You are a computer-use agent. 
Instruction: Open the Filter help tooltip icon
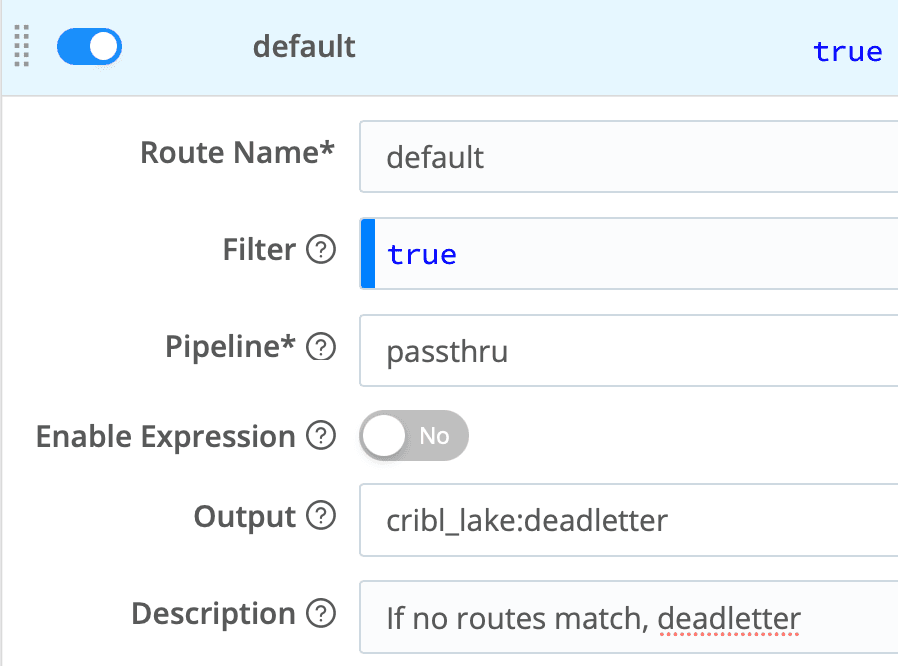click(320, 251)
